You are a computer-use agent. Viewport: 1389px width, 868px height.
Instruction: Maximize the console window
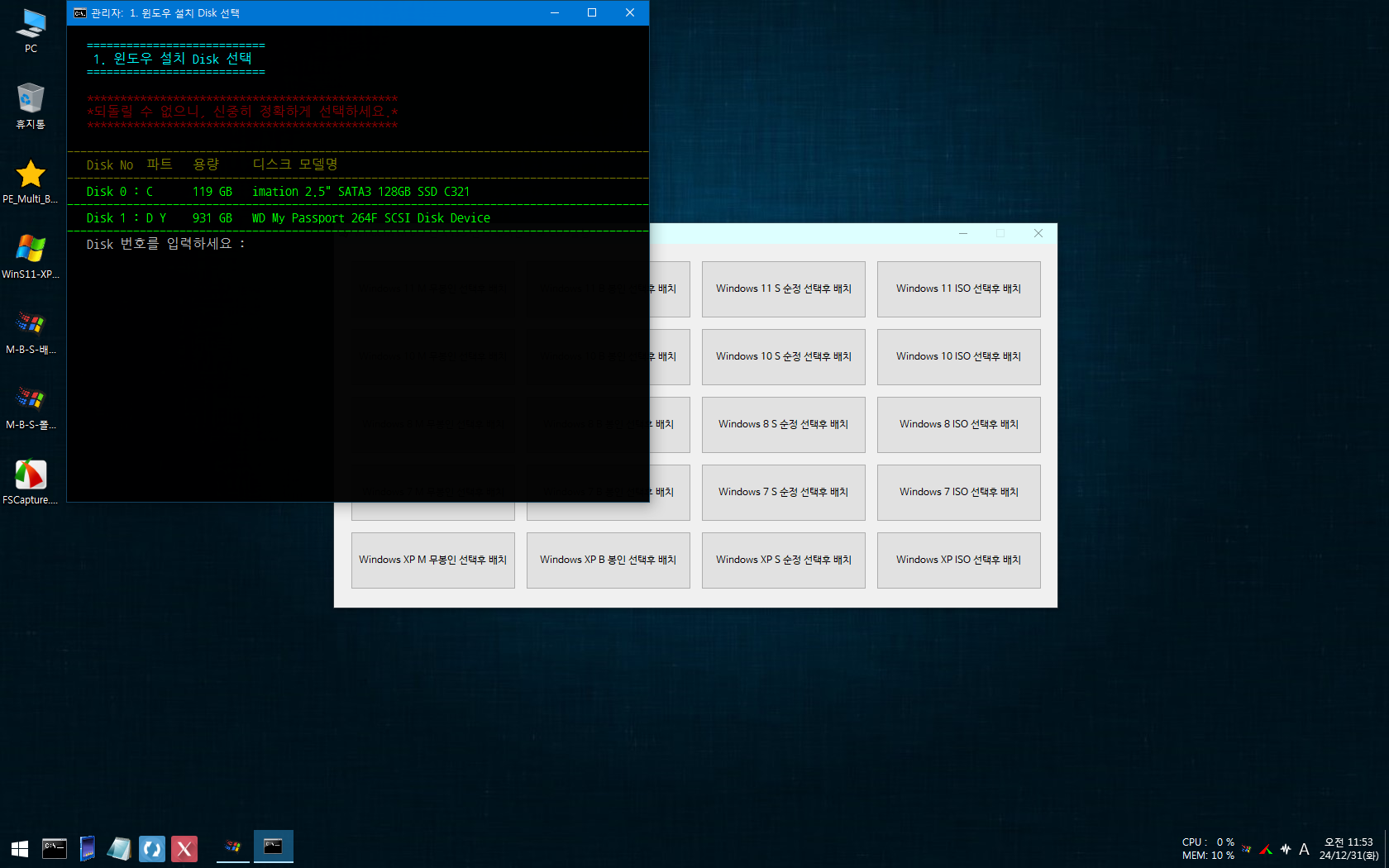[x=592, y=13]
